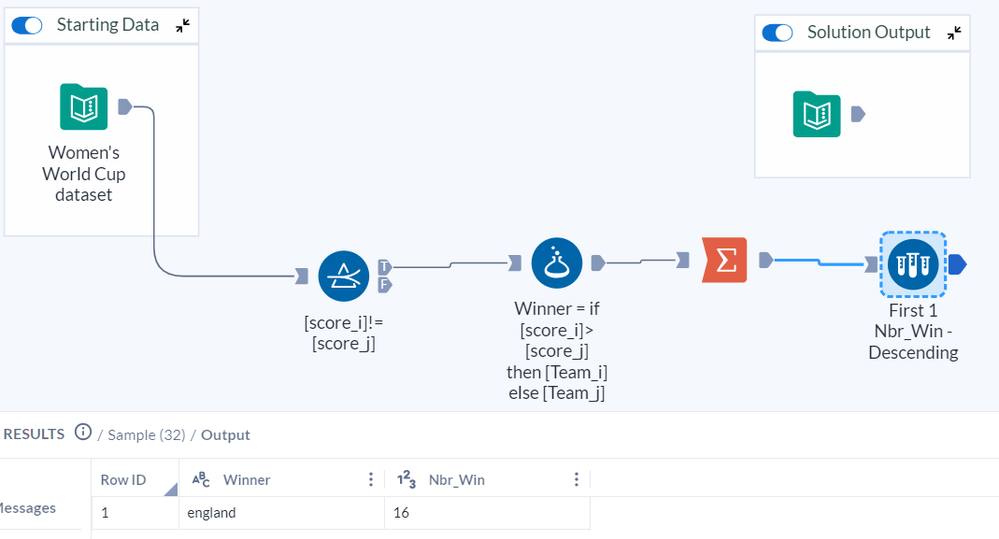
Task: Open the Nbr_Win column options menu
Action: tap(576, 480)
